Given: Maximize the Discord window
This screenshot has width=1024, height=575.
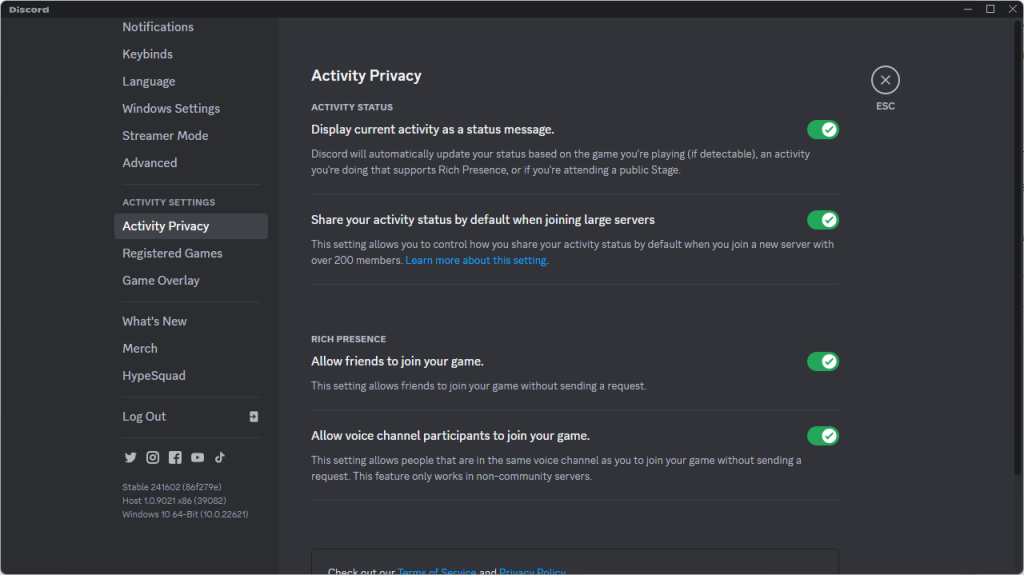Looking at the screenshot, I should 991,9.
